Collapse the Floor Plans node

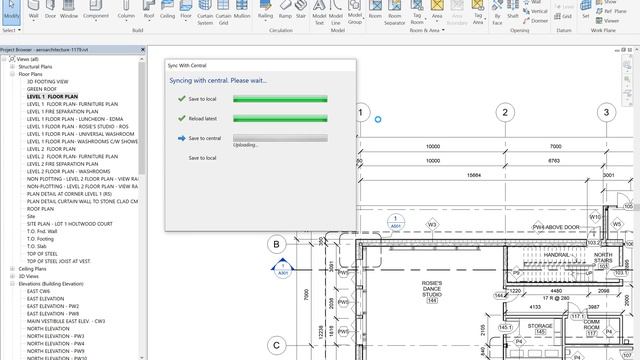(12, 74)
